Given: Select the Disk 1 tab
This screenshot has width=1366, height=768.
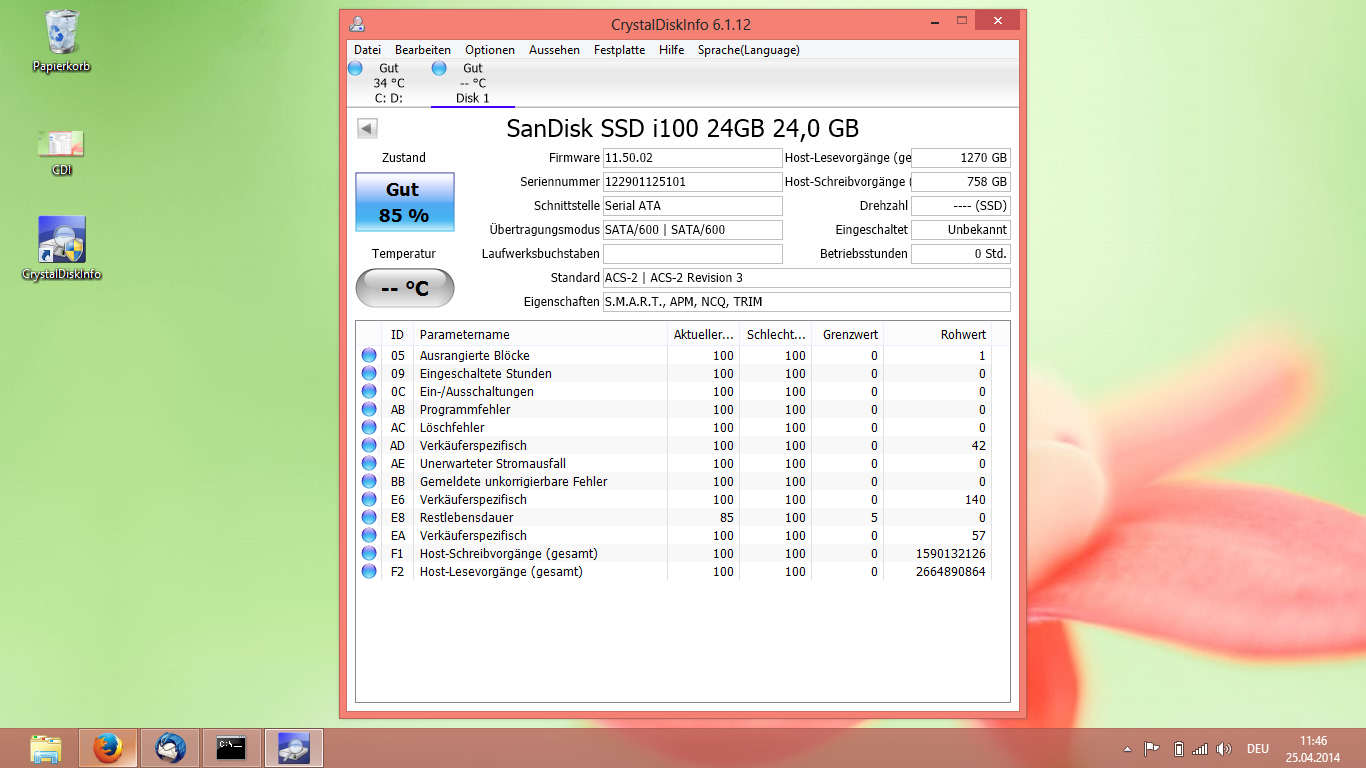Looking at the screenshot, I should pyautogui.click(x=473, y=83).
